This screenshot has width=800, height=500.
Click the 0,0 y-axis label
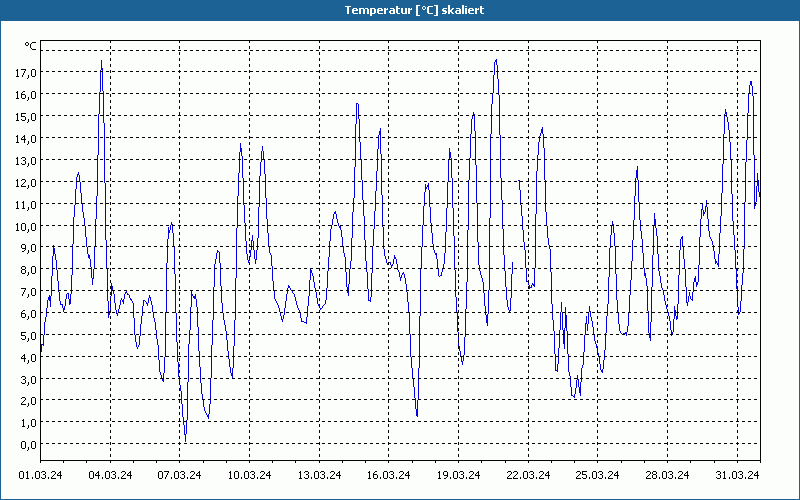29,444
